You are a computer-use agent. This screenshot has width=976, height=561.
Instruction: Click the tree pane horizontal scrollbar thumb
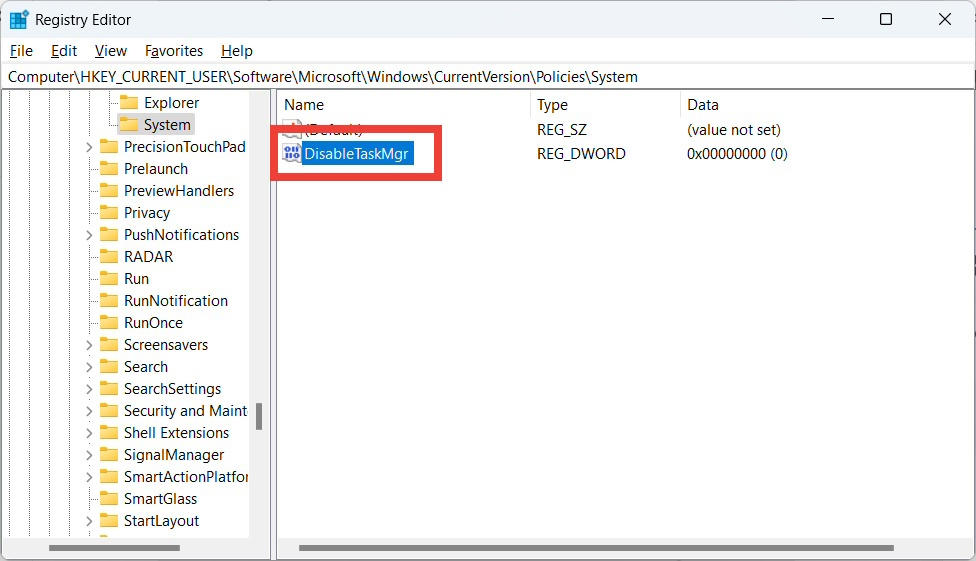coord(115,548)
